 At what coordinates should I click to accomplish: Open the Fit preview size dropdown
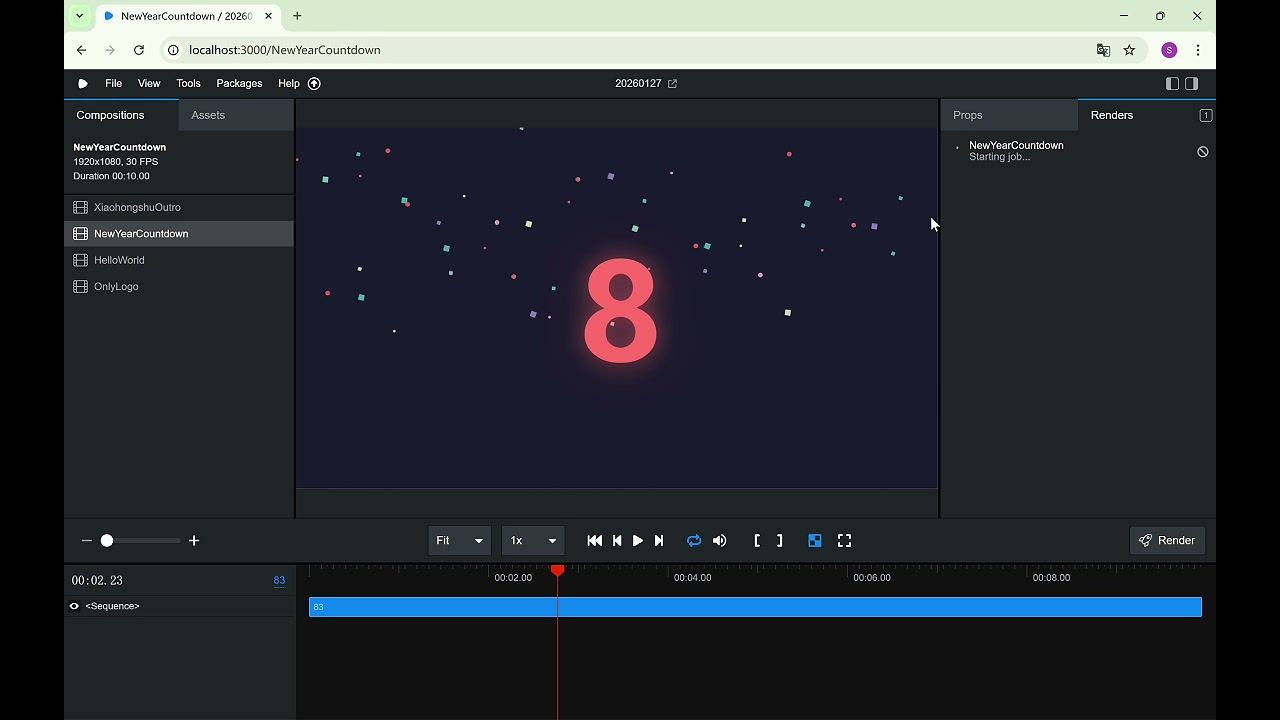click(x=459, y=541)
